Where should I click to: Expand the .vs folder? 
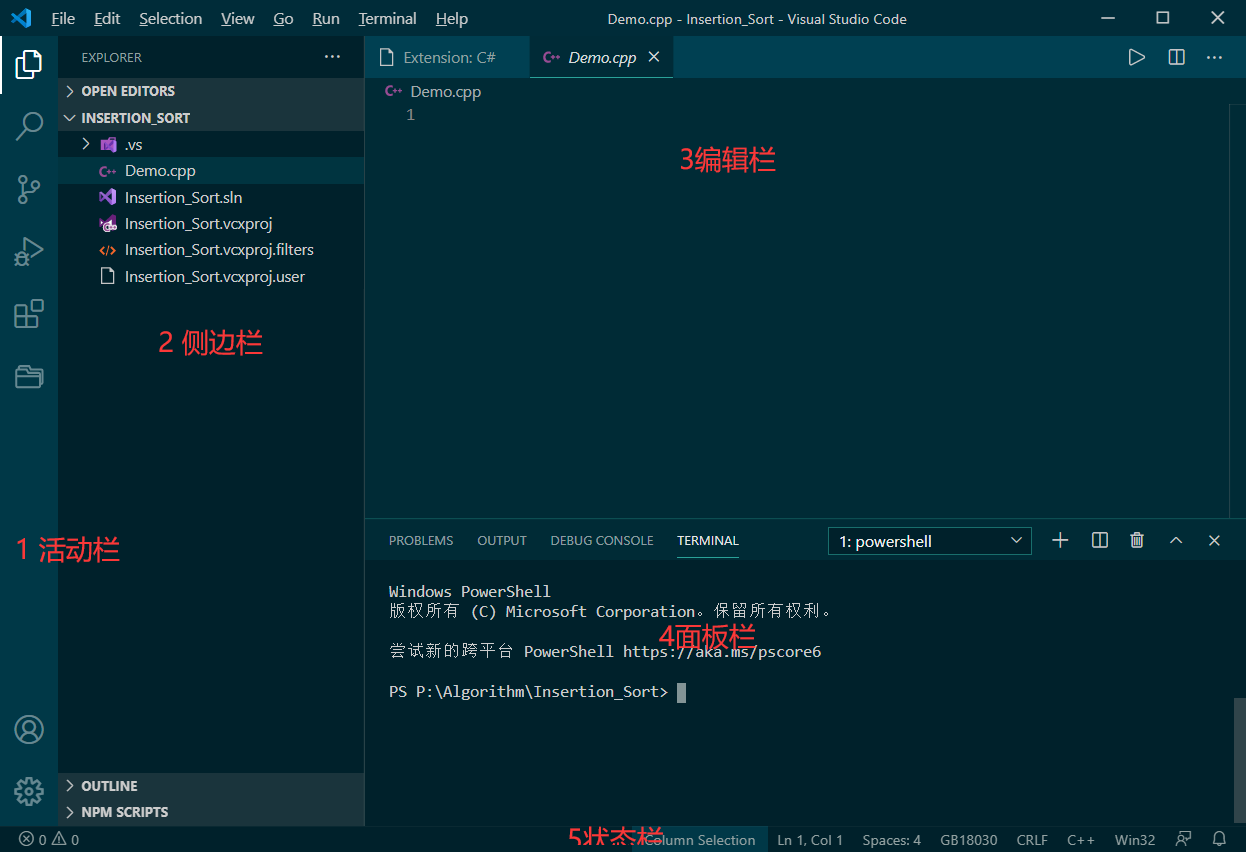211,144
